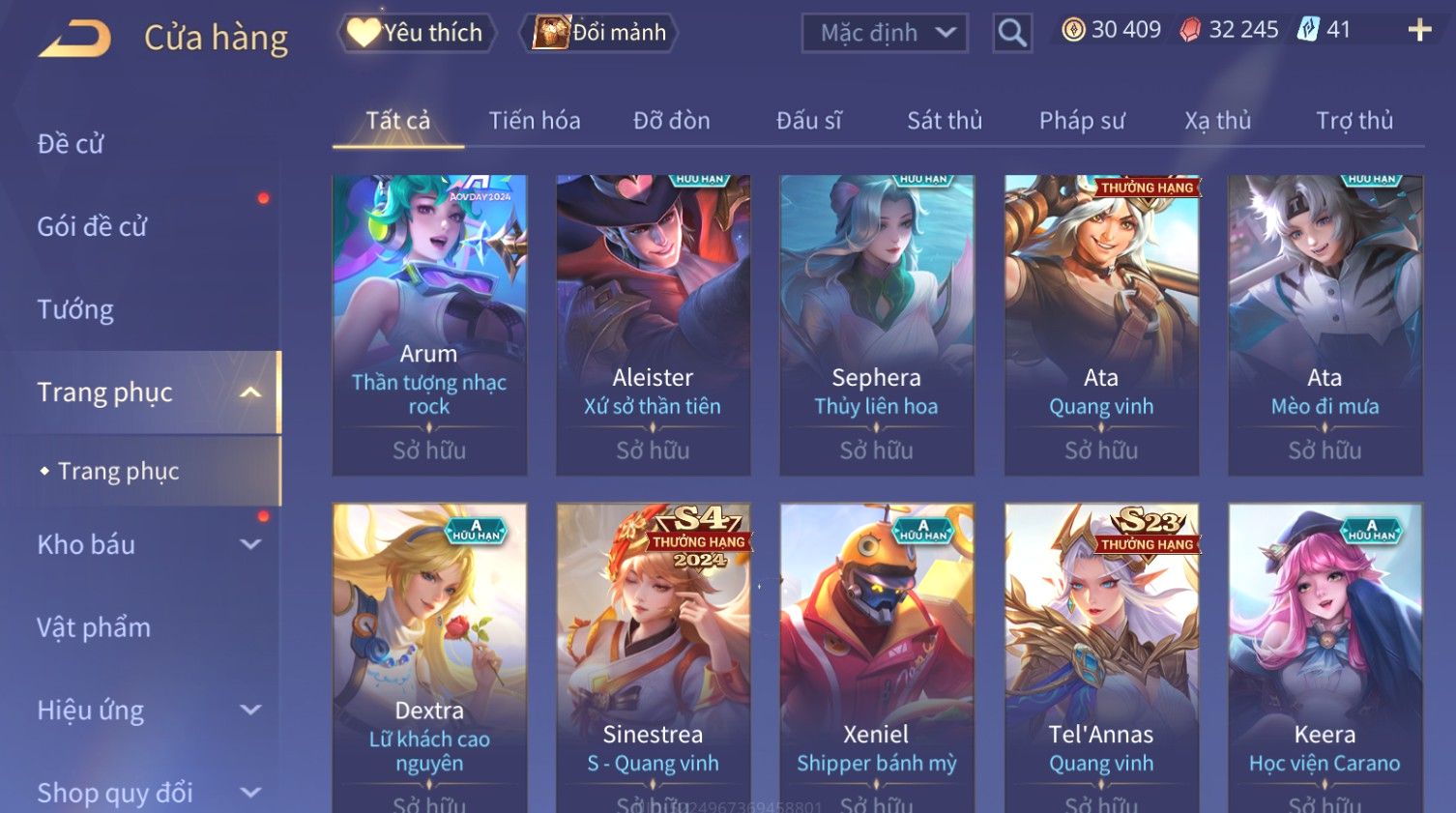1456x813 pixels.
Task: Expand the Hiệu ứng sidebar section
Action: pos(250,711)
